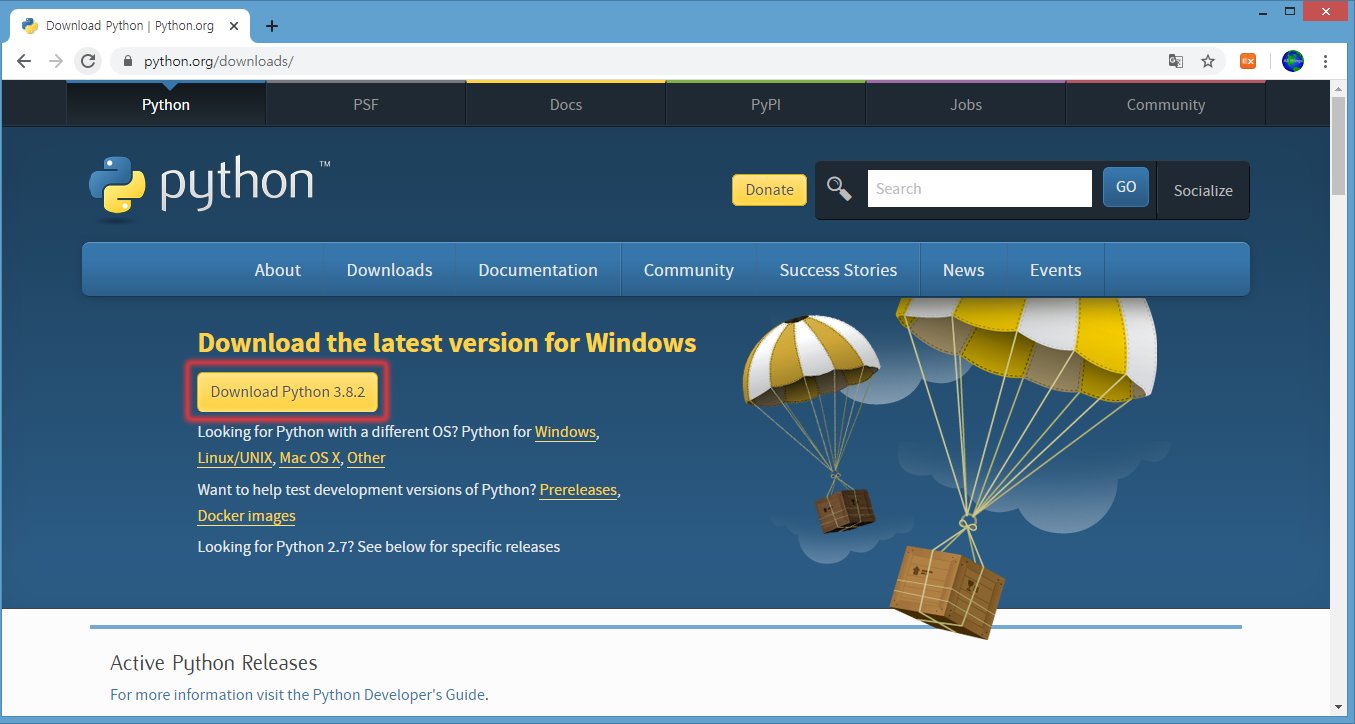This screenshot has width=1355, height=724.
Task: Open the Documentation menu
Action: (x=538, y=270)
